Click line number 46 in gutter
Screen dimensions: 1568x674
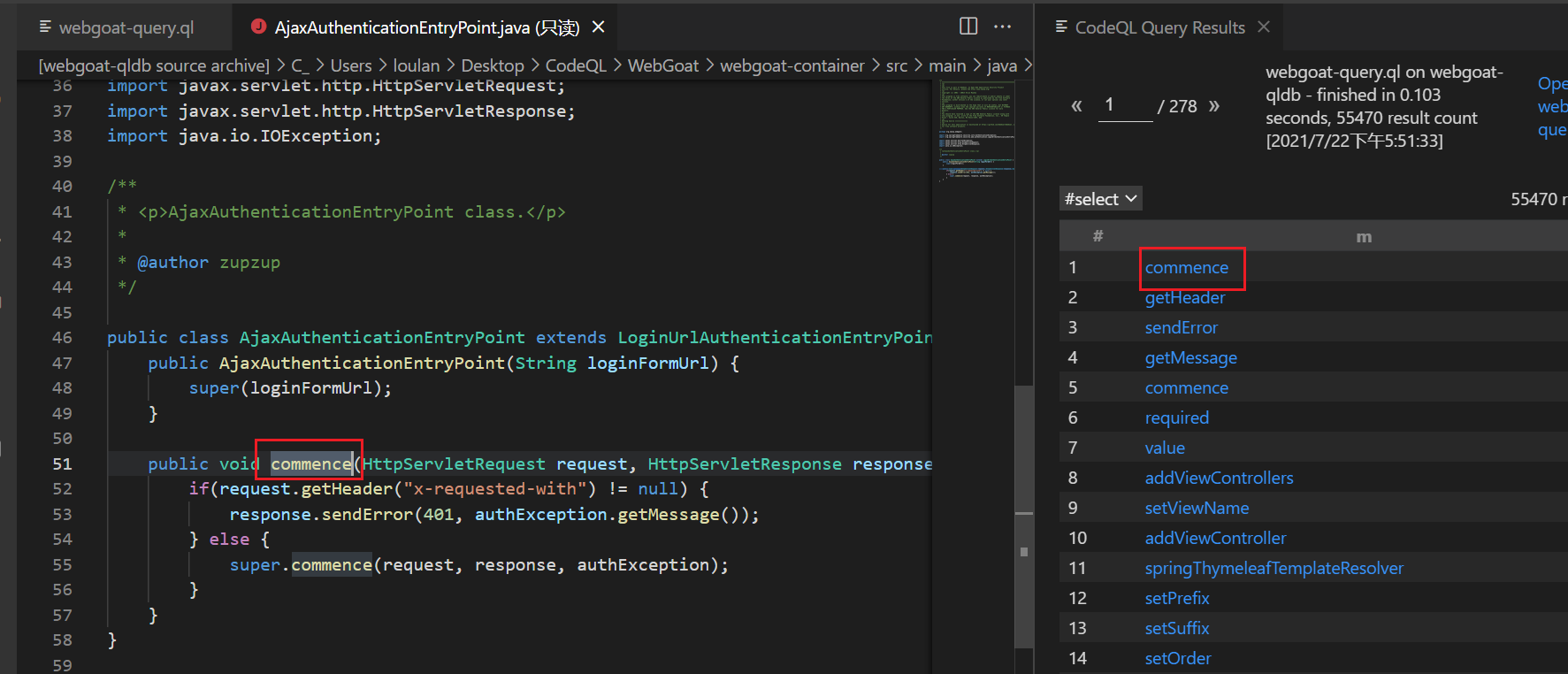(x=62, y=337)
